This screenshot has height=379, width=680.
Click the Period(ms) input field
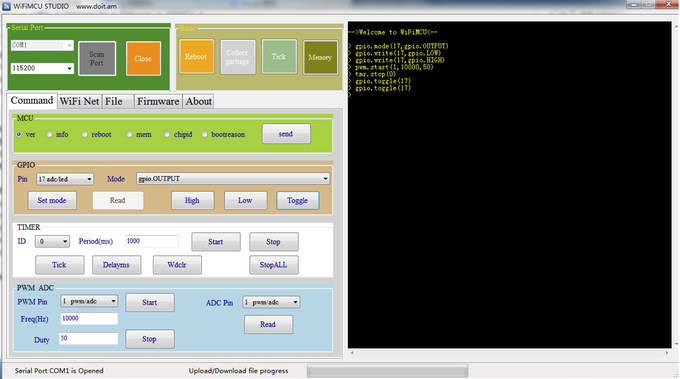[x=152, y=241]
